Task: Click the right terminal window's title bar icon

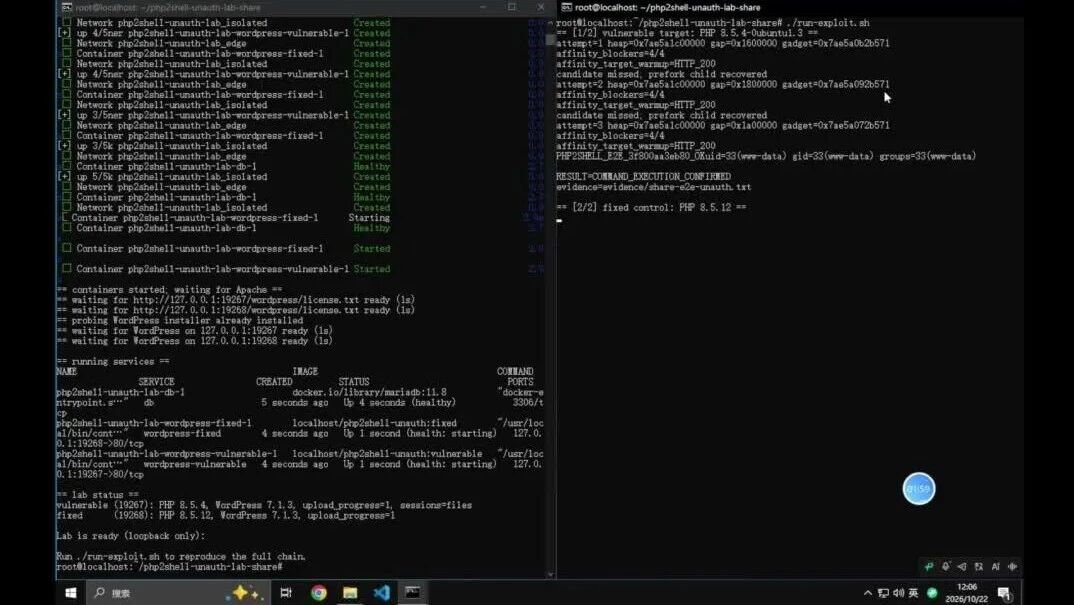Action: [566, 8]
